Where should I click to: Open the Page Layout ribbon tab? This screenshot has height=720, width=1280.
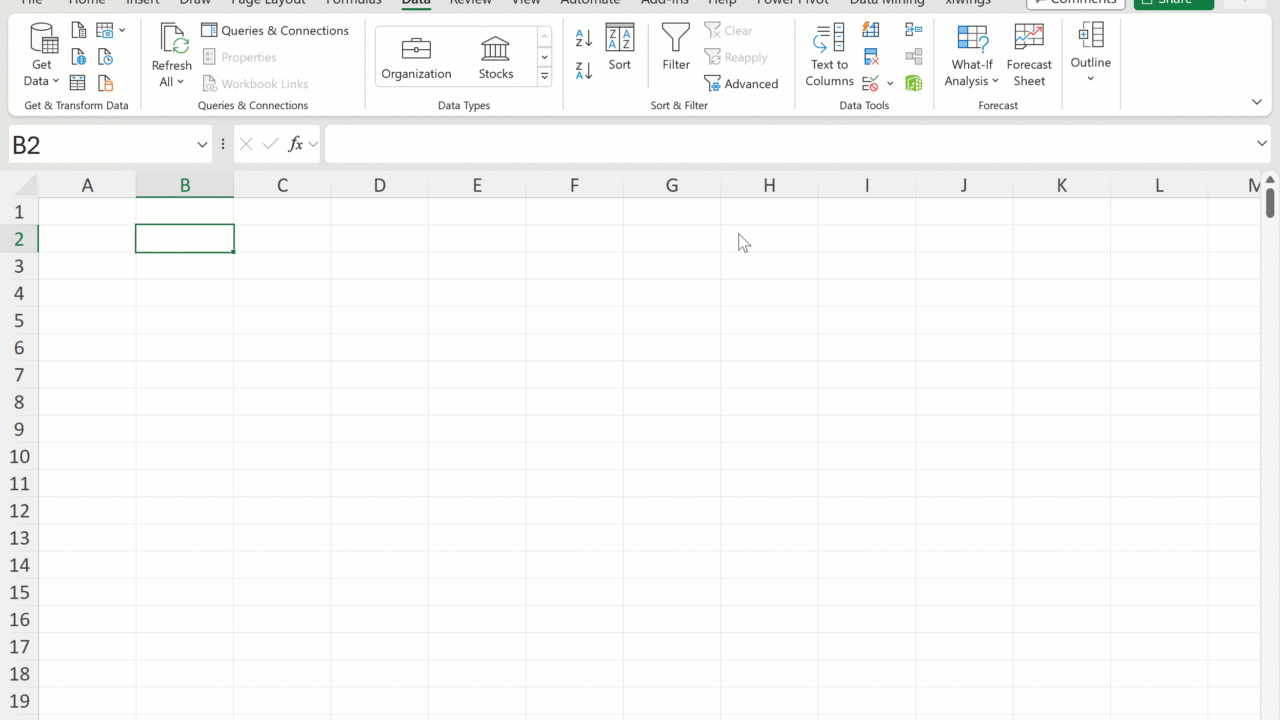269,3
